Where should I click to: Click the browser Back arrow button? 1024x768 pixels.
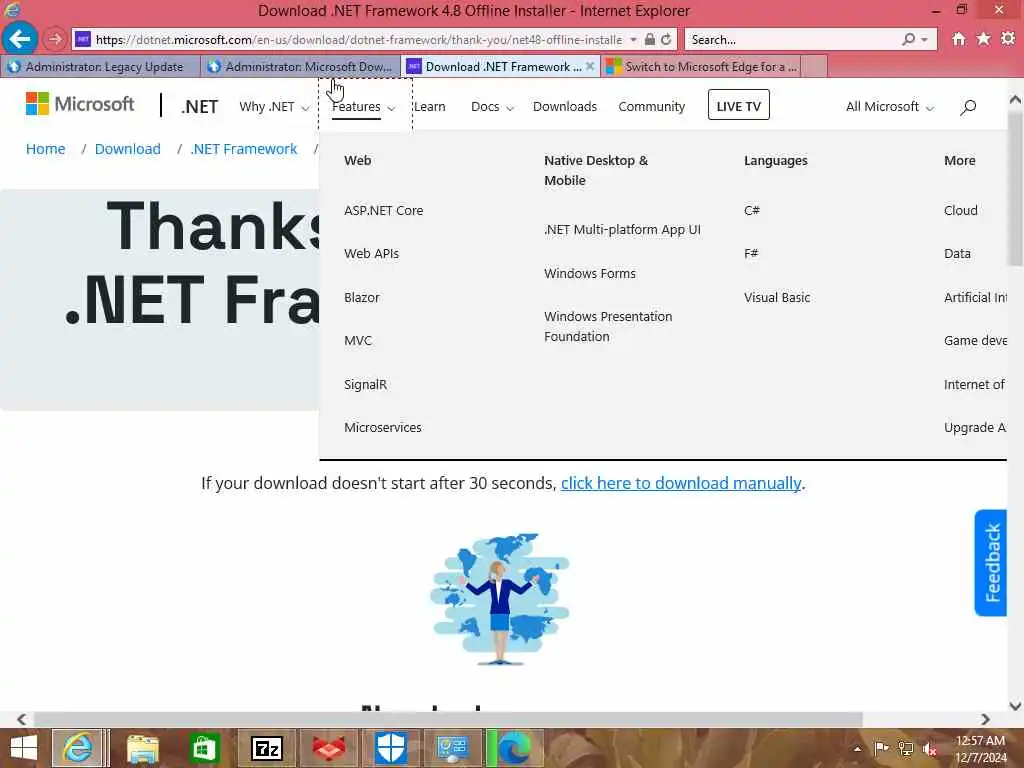(20, 39)
